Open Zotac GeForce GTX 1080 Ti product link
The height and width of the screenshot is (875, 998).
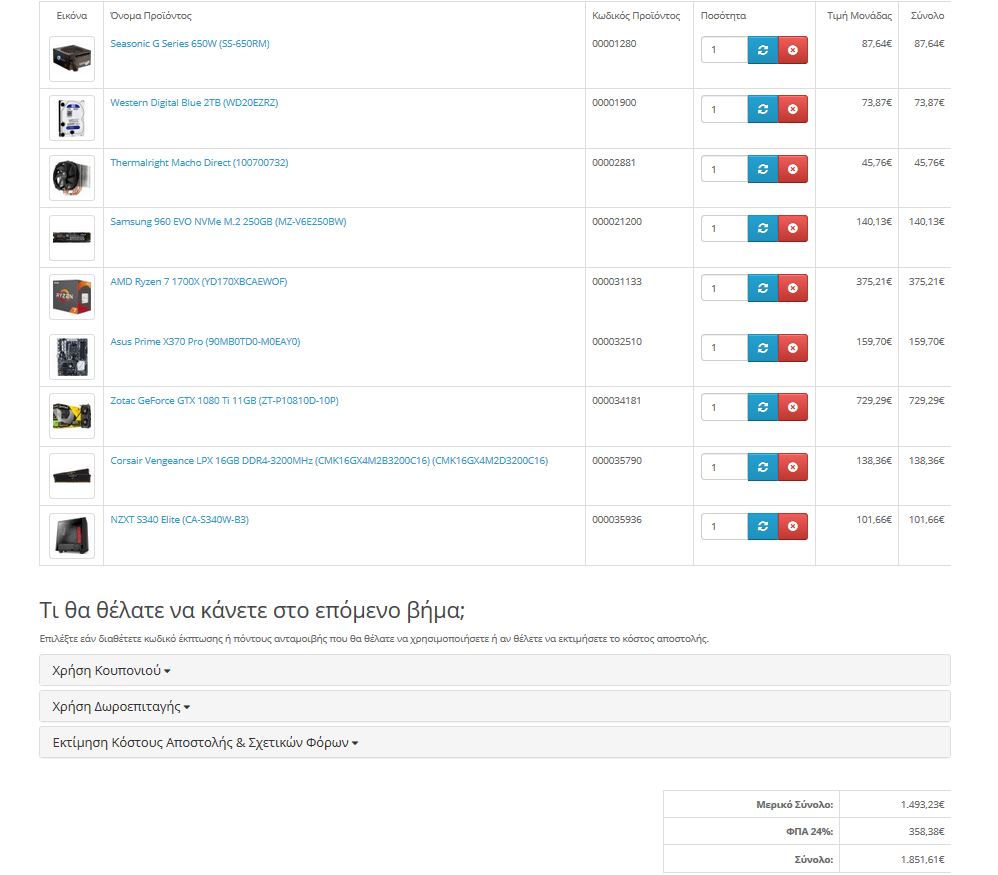tap(224, 400)
